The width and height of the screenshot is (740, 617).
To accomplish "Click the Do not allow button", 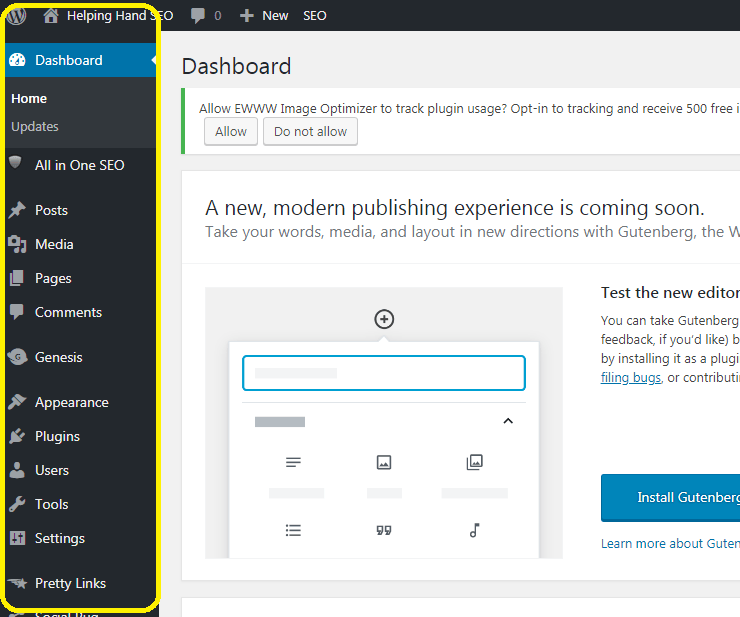I will 310,131.
